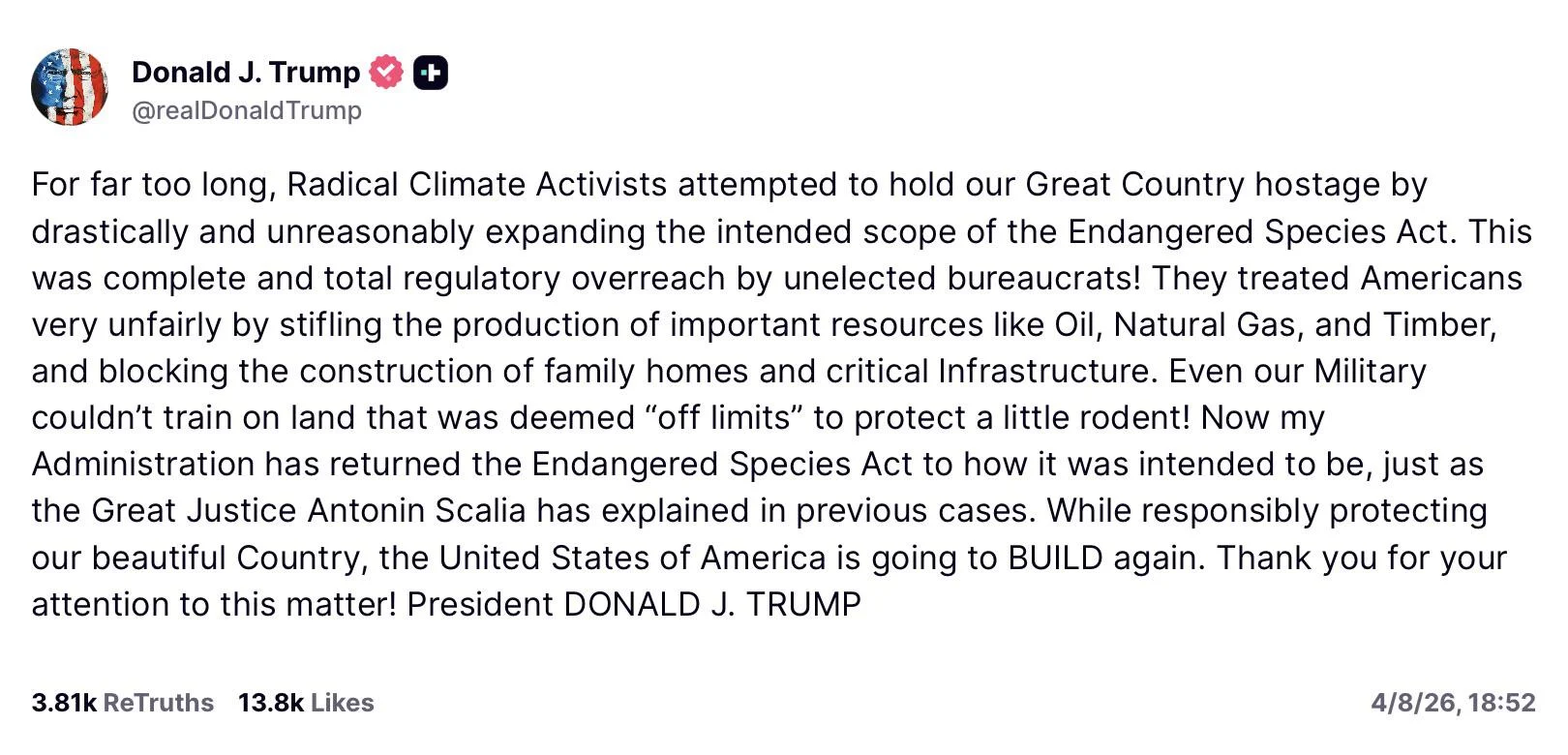Click the dark plus badge icon
The image size is (1568, 755).
tap(431, 73)
